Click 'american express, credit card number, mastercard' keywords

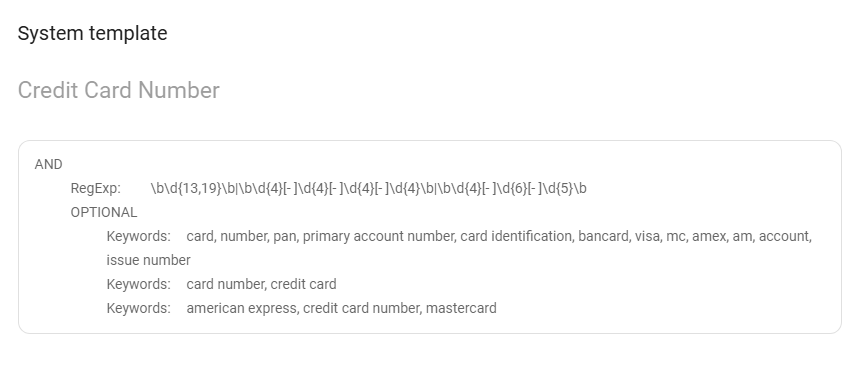click(341, 308)
